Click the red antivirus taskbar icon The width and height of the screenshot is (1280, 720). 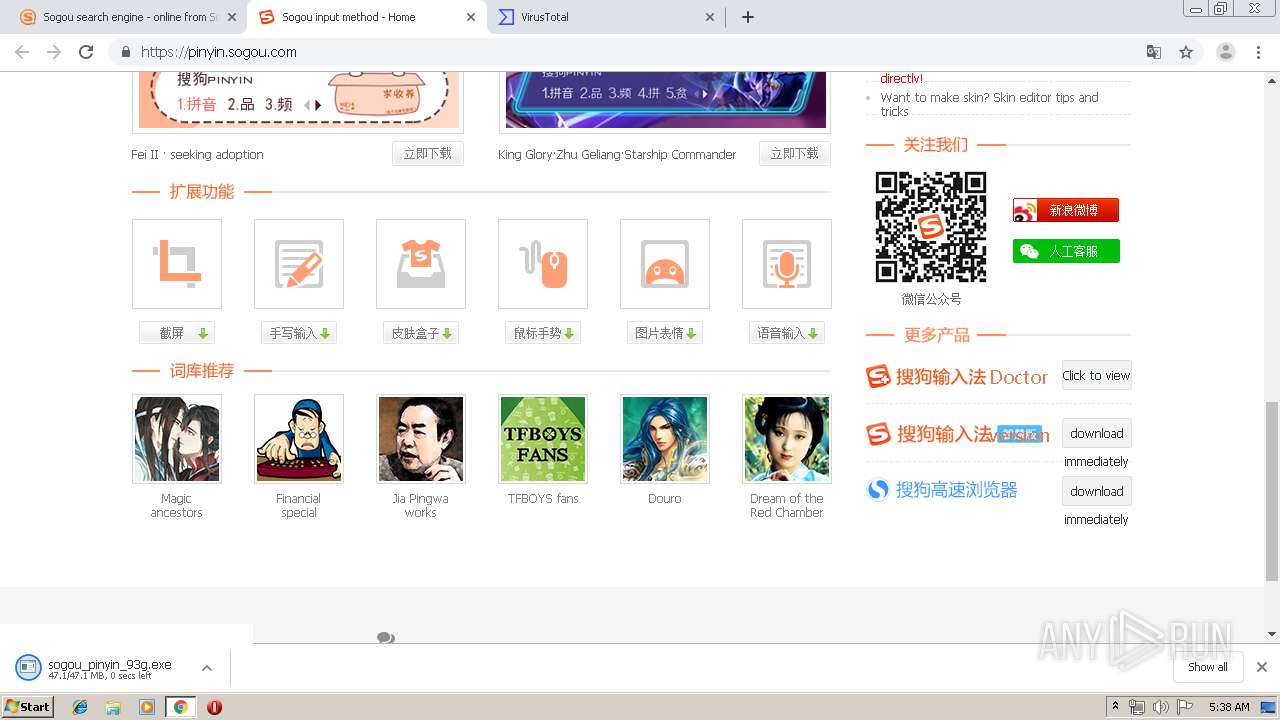pos(214,707)
